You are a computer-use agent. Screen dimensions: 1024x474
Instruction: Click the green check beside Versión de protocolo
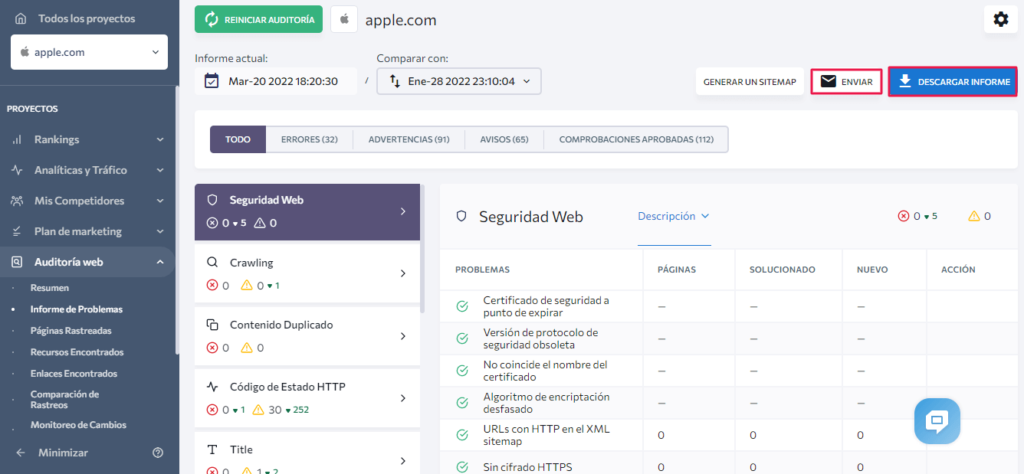pos(462,338)
